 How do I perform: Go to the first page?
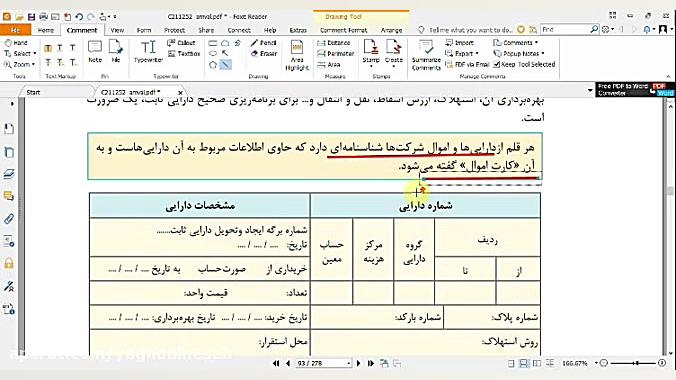[276, 364]
